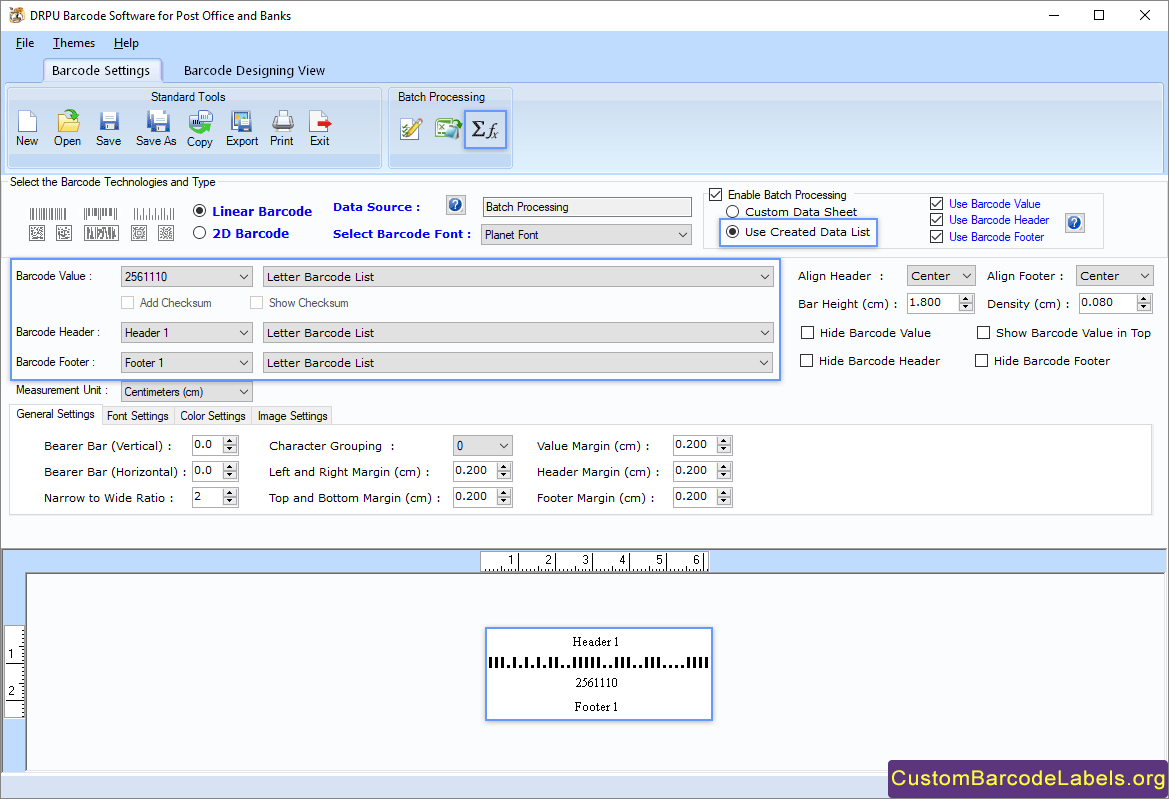Image resolution: width=1169 pixels, height=799 pixels.
Task: Click the Export icon
Action: (242, 128)
